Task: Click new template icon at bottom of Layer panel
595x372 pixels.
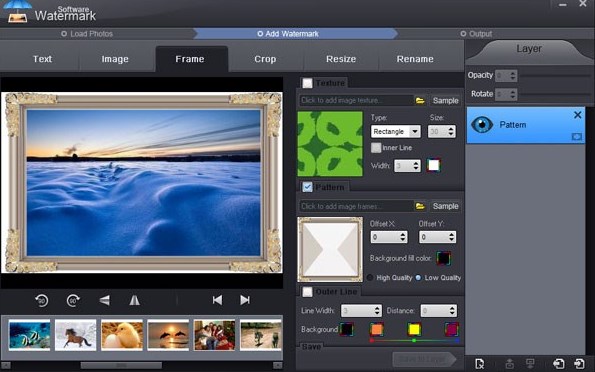Action: 480,364
